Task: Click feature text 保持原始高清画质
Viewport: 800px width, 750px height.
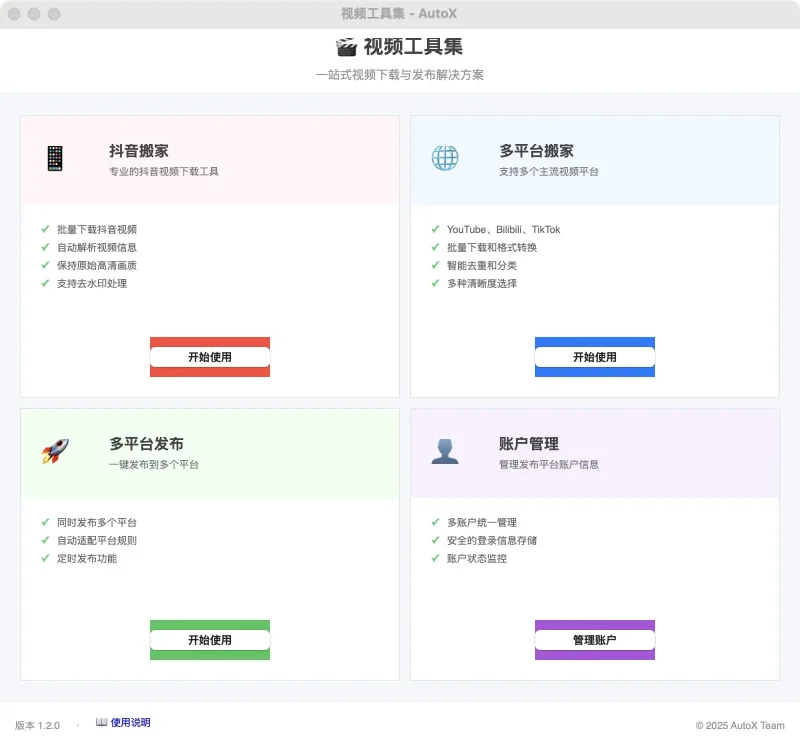Action: (x=97, y=265)
